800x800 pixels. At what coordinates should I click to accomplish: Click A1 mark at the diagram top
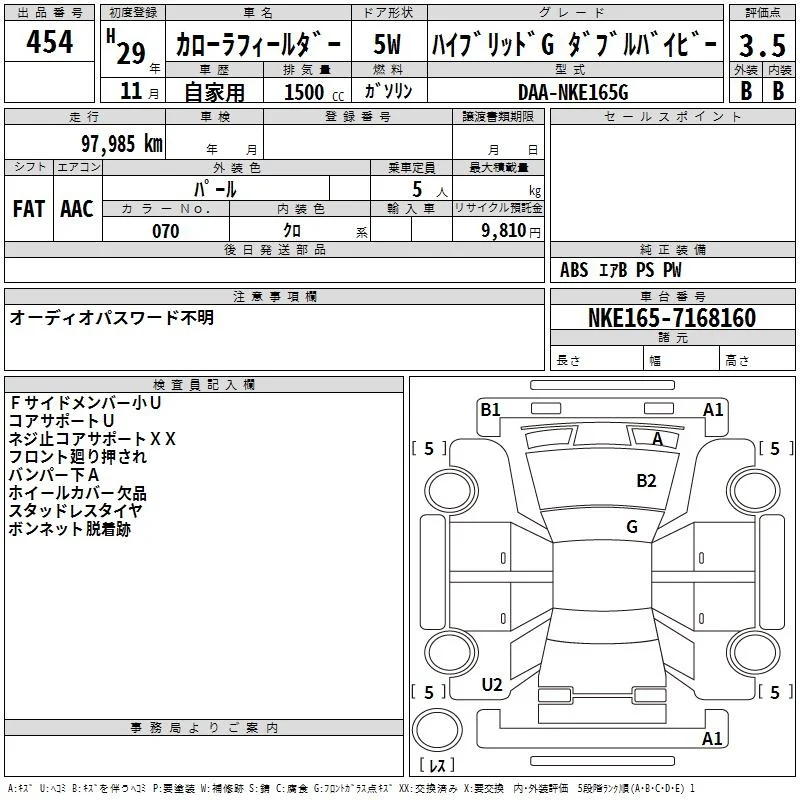(713, 410)
